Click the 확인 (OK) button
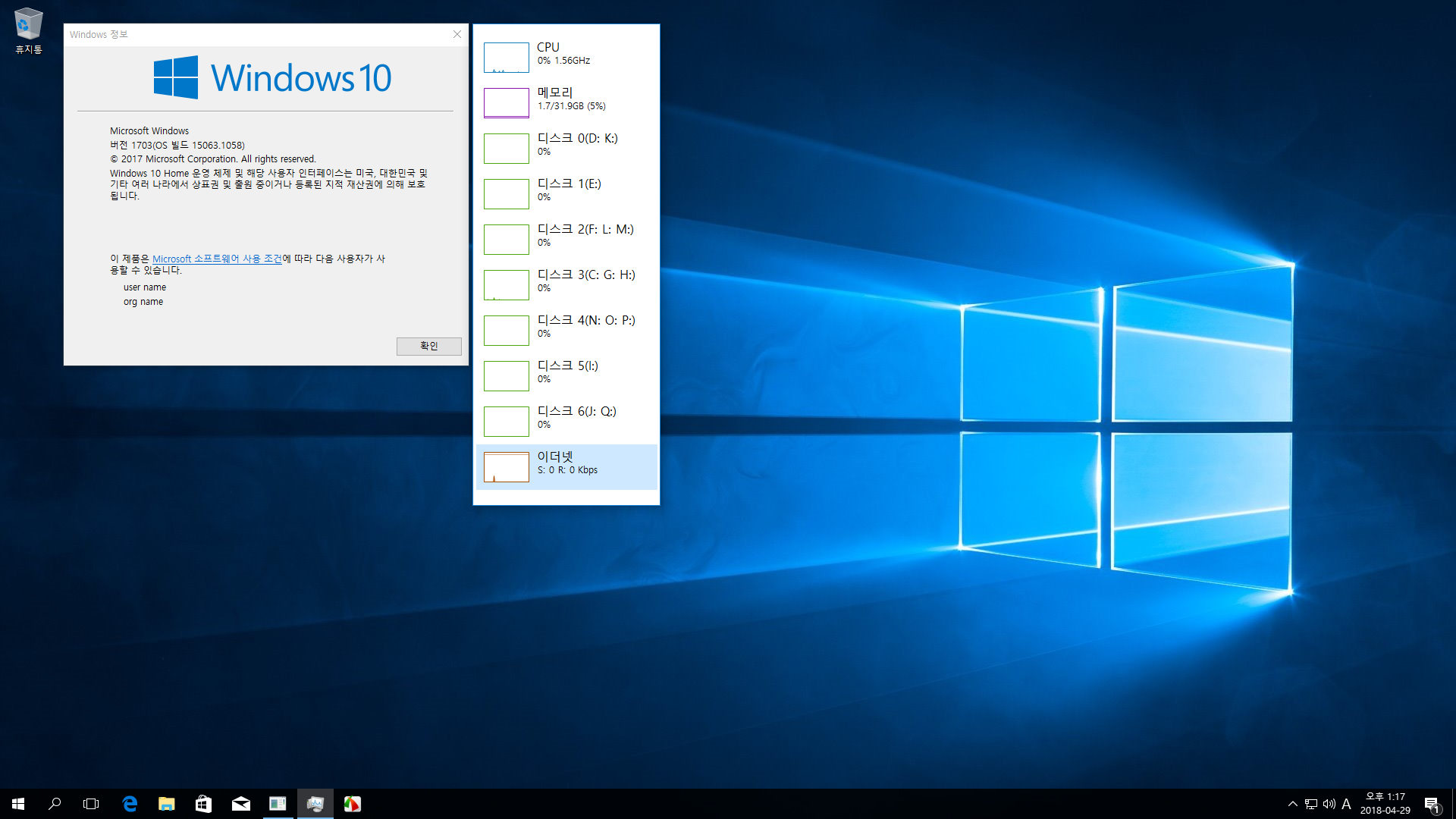 click(428, 346)
